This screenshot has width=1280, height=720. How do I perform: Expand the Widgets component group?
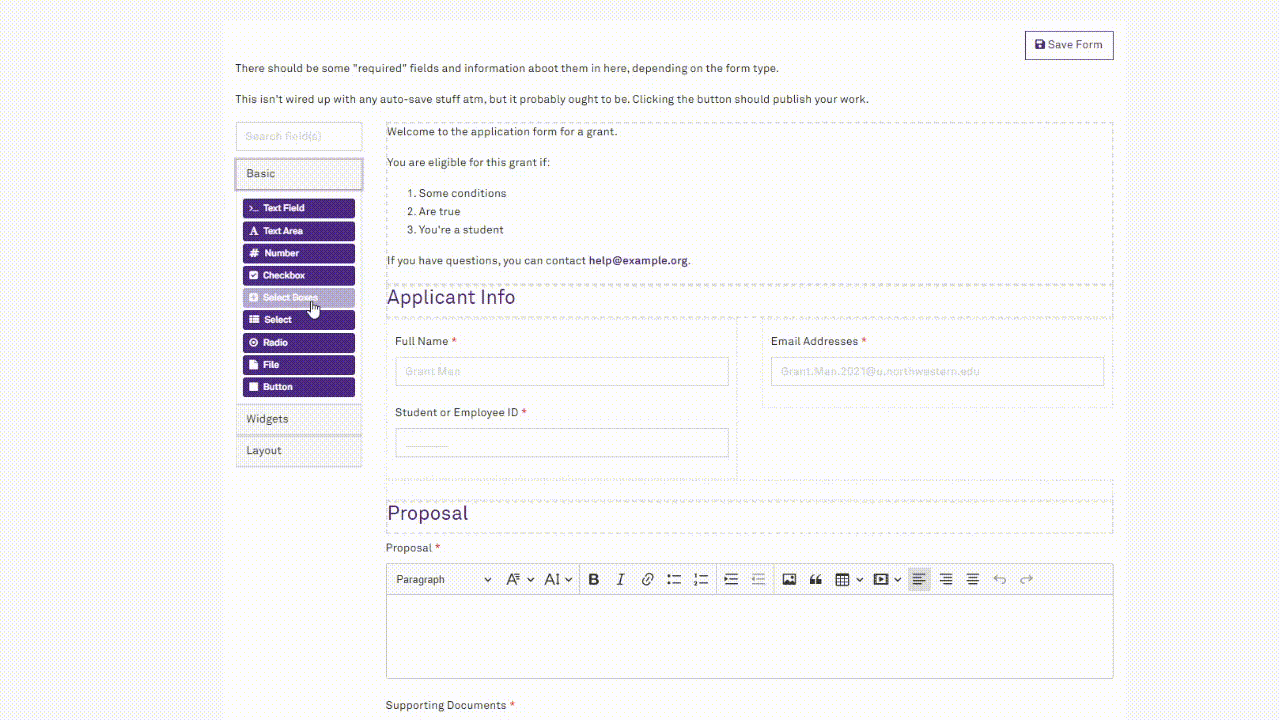299,419
